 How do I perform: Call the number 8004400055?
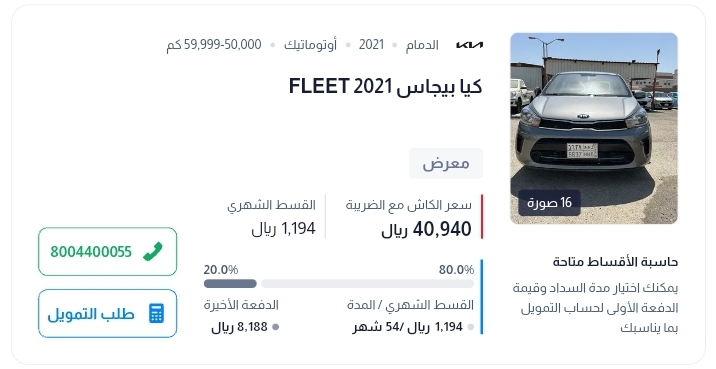coord(108,252)
